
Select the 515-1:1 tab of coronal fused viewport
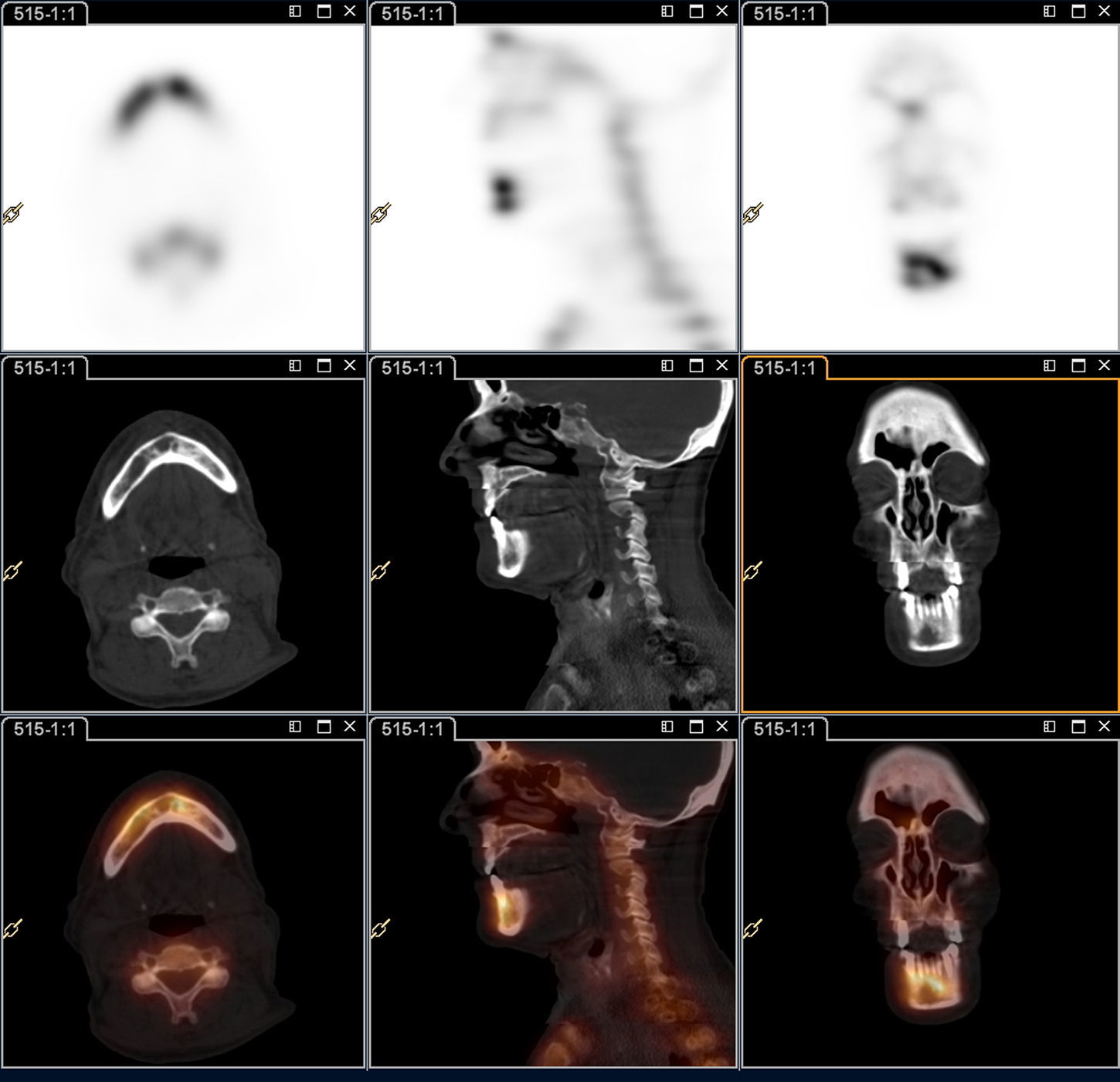(x=784, y=729)
